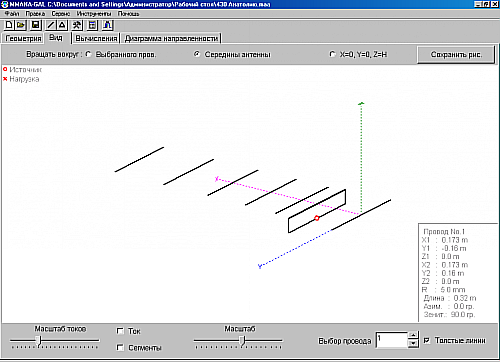Switch to the 'Диаграмма направленности' tab
Viewport: 500px width, 362px height.
pos(171,38)
